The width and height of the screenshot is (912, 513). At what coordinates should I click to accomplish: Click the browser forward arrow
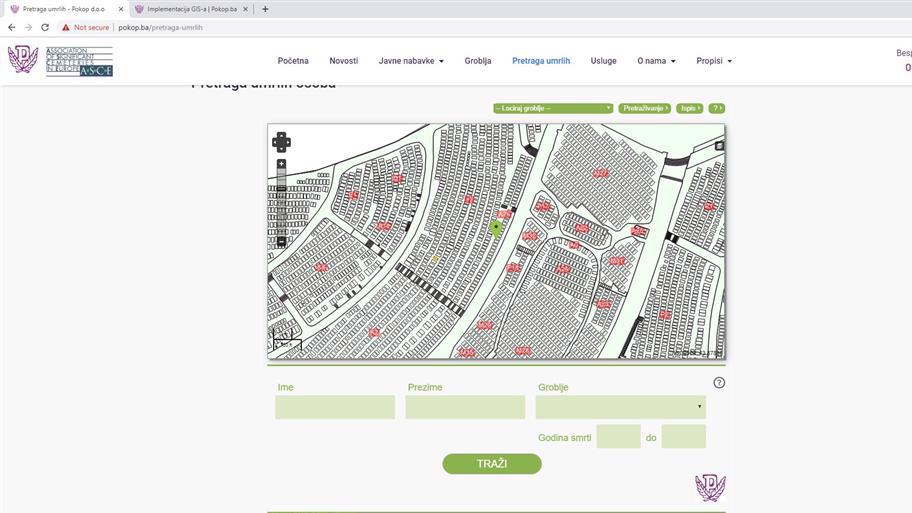28,27
